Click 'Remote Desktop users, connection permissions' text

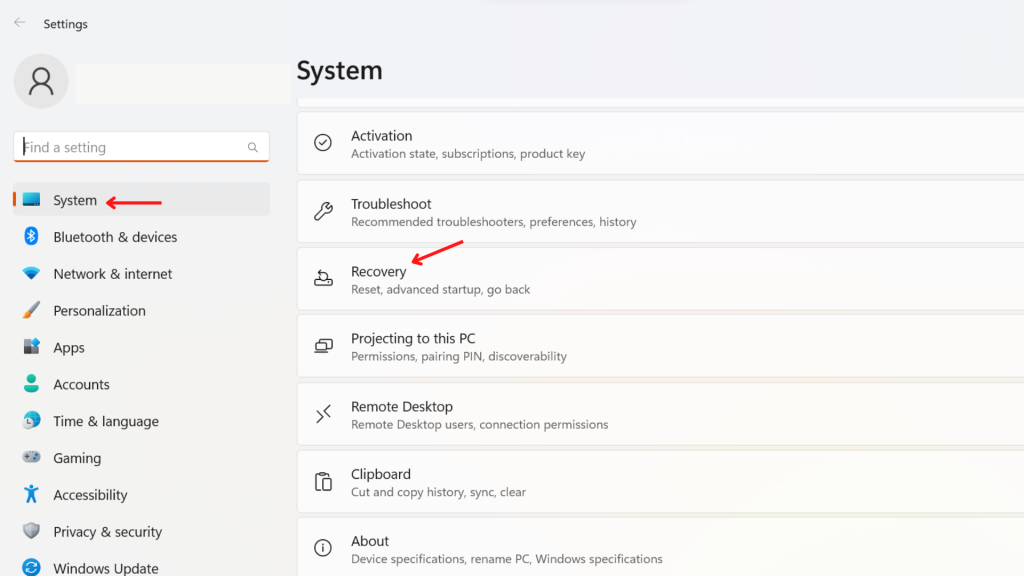479,424
